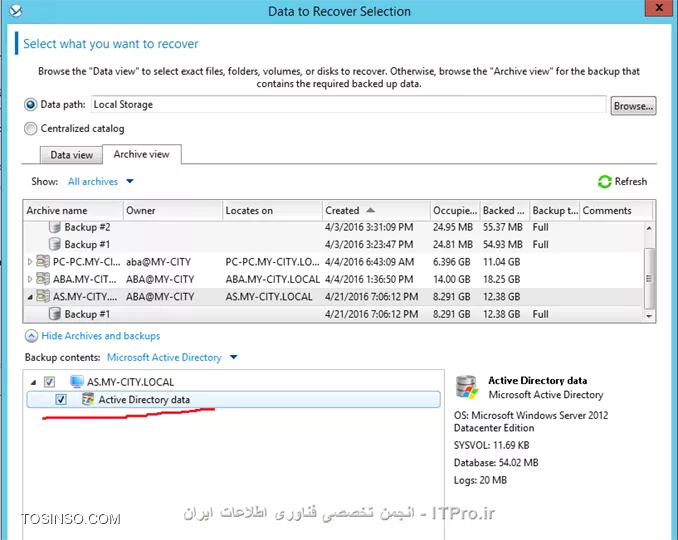Screen dimensions: 678x540
Task: Click the Refresh link text
Action: tap(631, 182)
